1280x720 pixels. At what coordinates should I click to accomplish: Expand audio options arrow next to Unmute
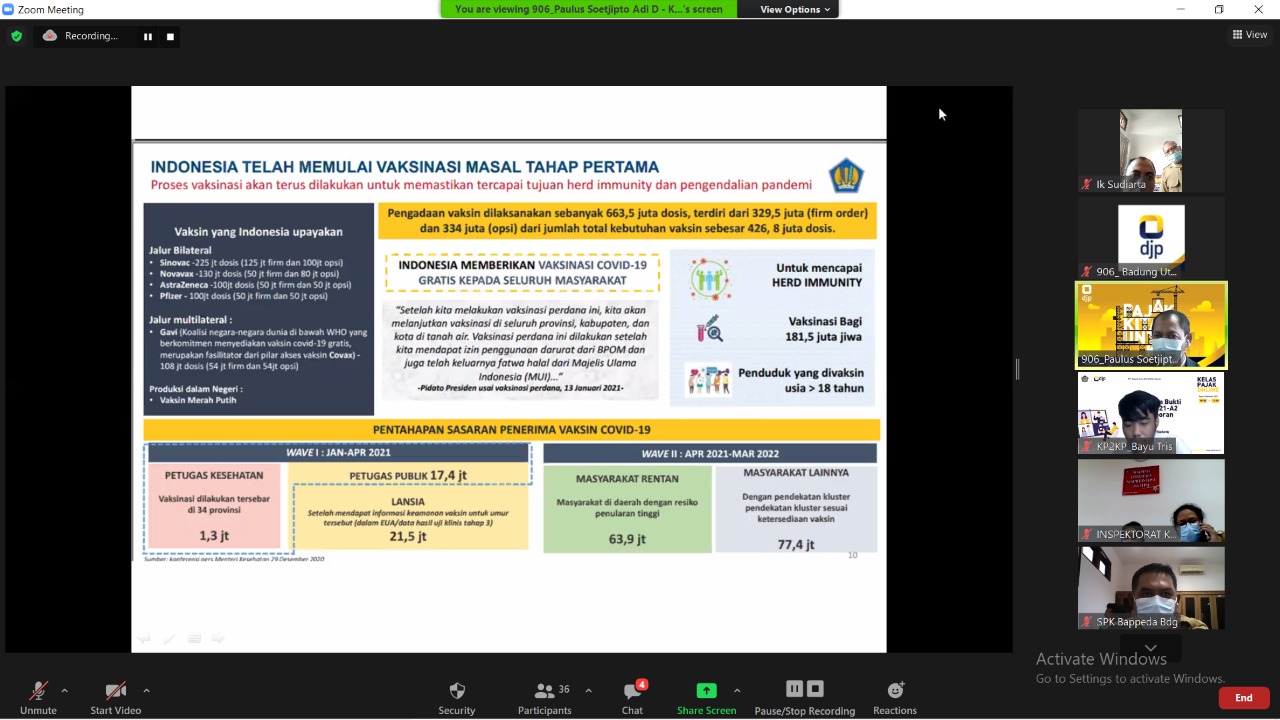click(x=65, y=690)
